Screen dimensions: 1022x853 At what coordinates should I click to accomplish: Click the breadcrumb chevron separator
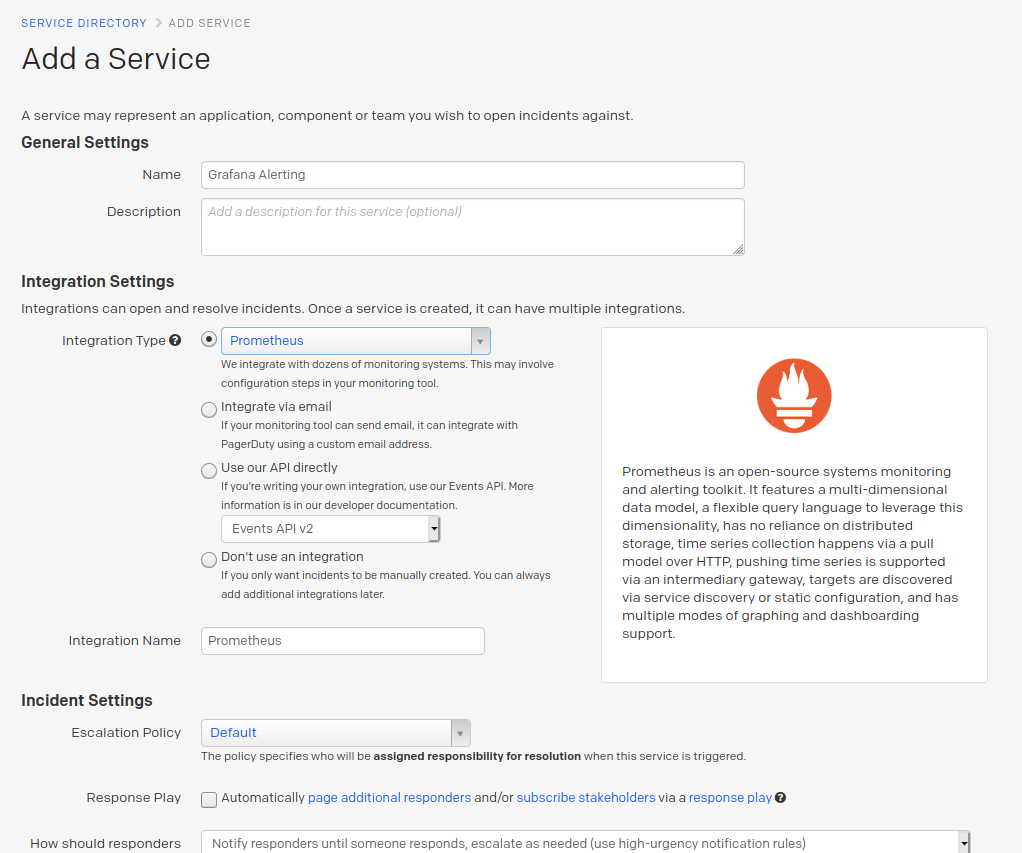158,23
